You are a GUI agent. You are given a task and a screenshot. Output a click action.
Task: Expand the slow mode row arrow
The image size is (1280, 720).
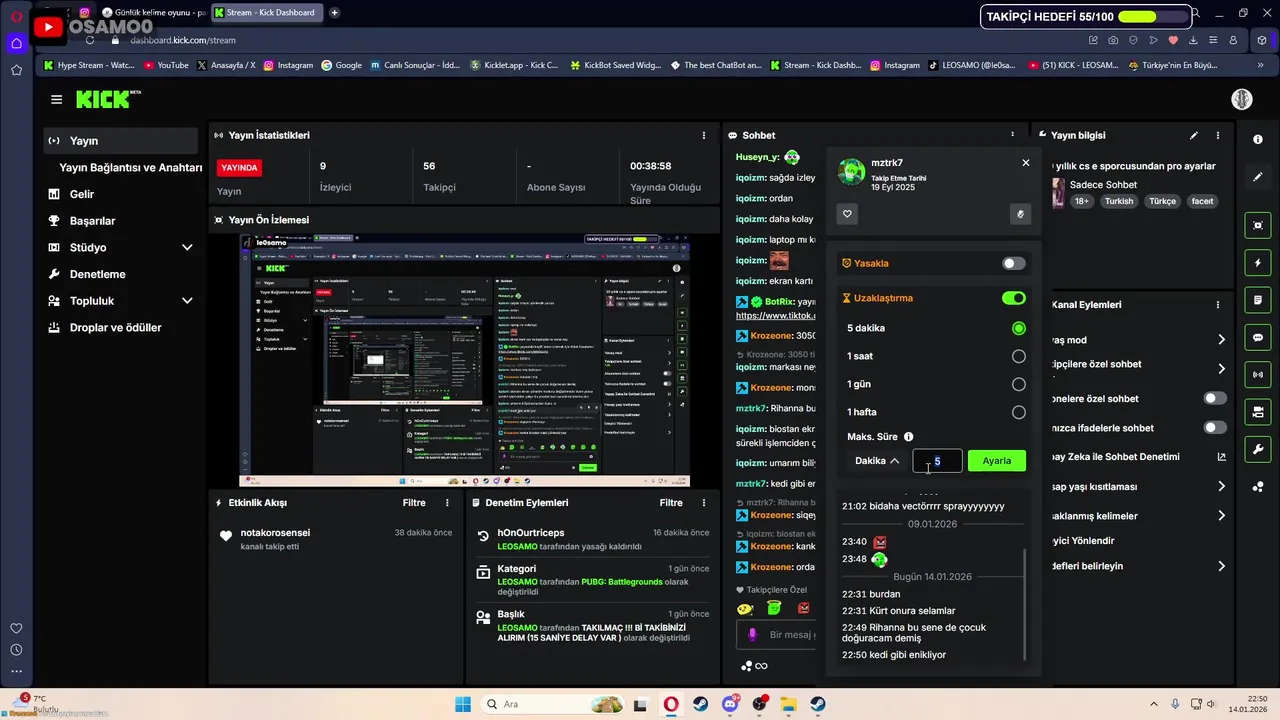point(1221,340)
